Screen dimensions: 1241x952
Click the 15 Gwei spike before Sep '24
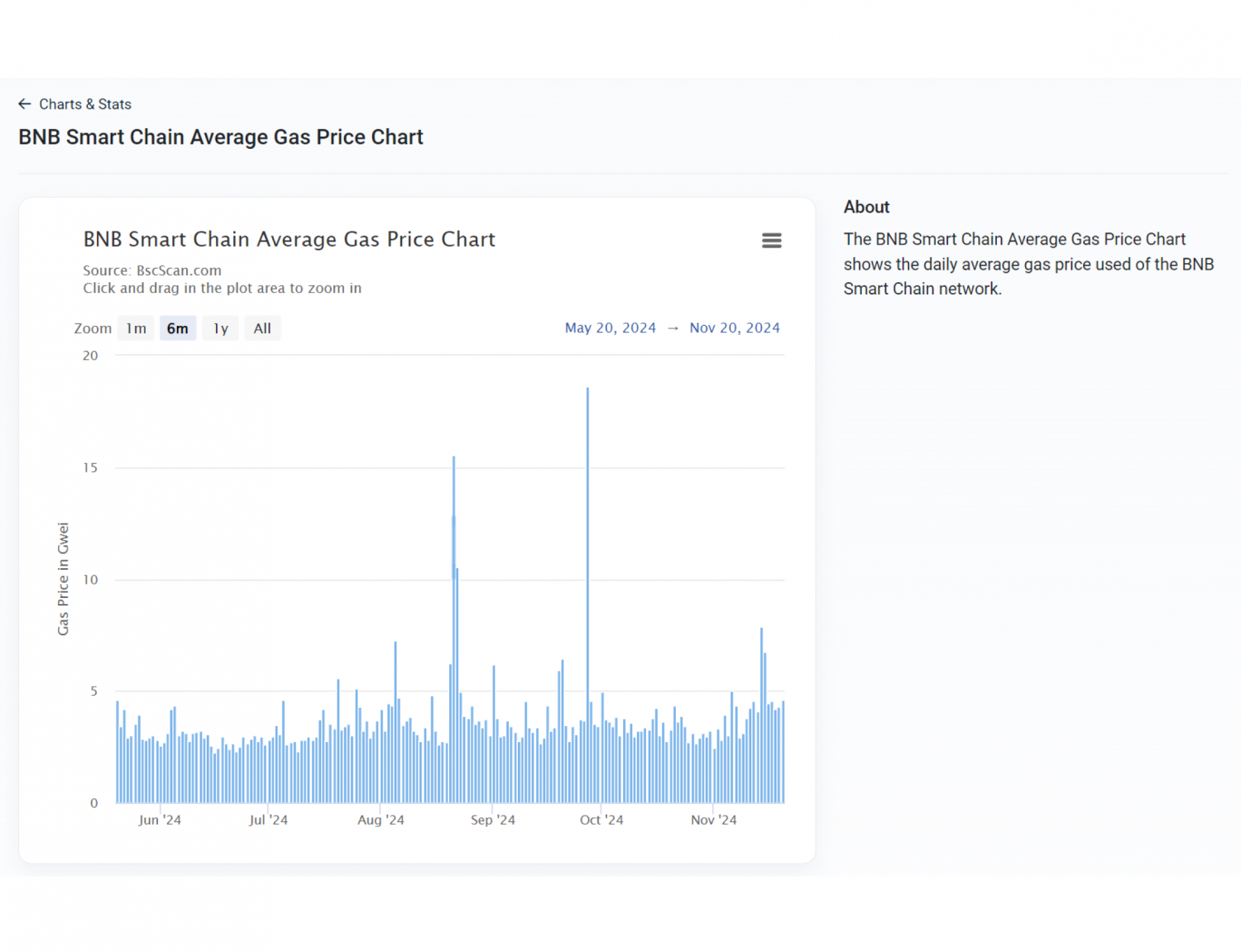453,538
